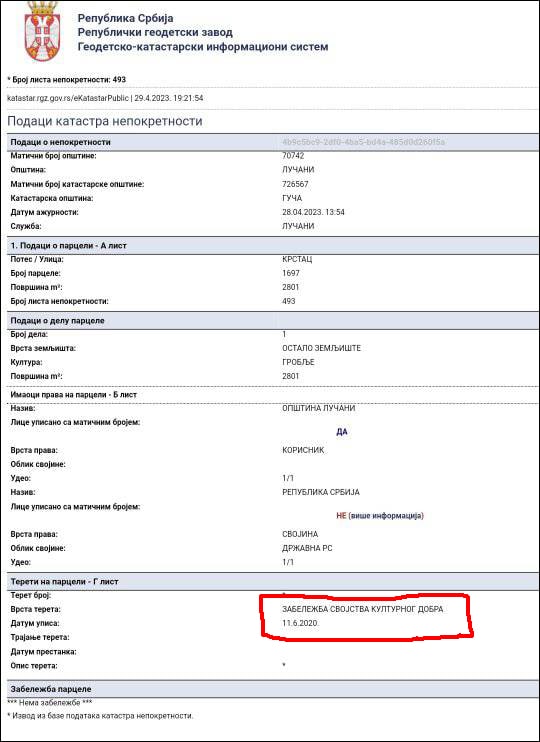Click the Serbian coat of arms emblem
540x742 pixels.
pyautogui.click(x=42, y=31)
